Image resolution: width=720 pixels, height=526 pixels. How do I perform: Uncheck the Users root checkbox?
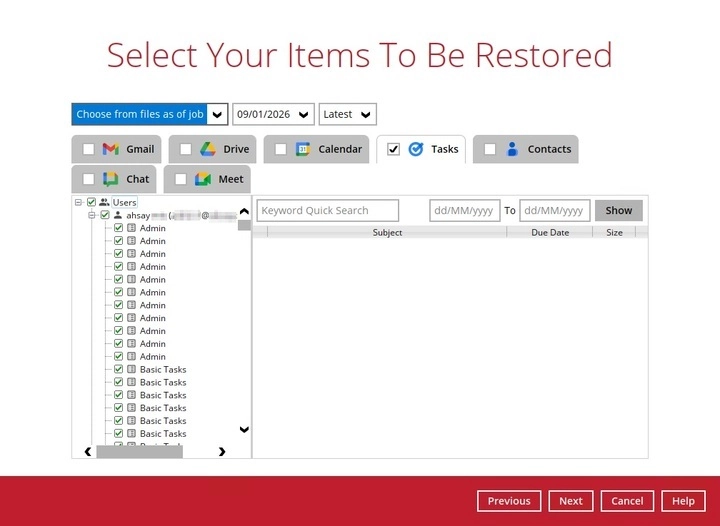tap(91, 202)
